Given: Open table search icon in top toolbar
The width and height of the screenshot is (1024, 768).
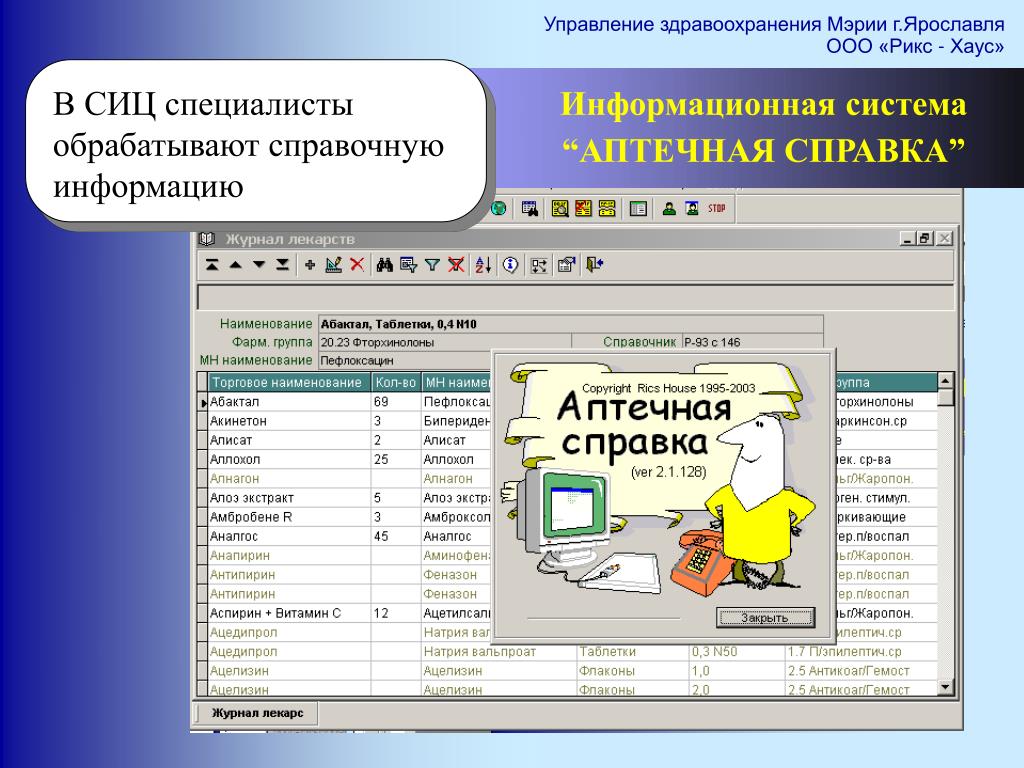Looking at the screenshot, I should click(x=530, y=209).
